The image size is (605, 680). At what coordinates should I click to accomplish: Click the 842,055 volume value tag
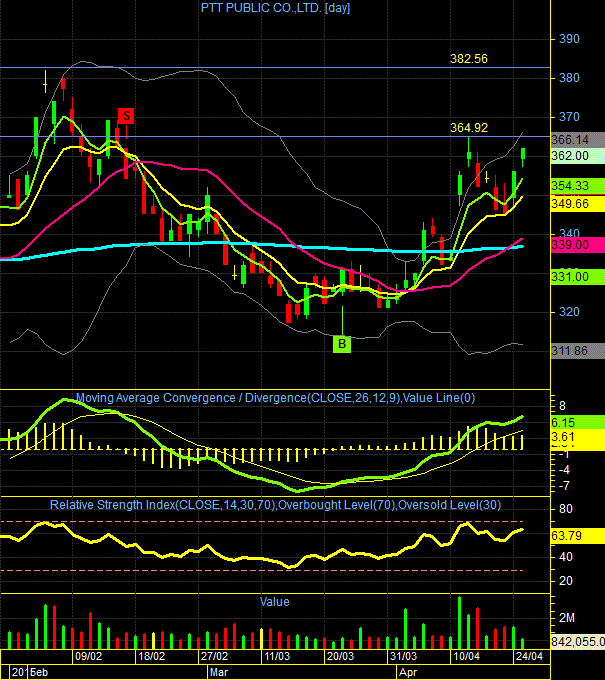coord(578,641)
